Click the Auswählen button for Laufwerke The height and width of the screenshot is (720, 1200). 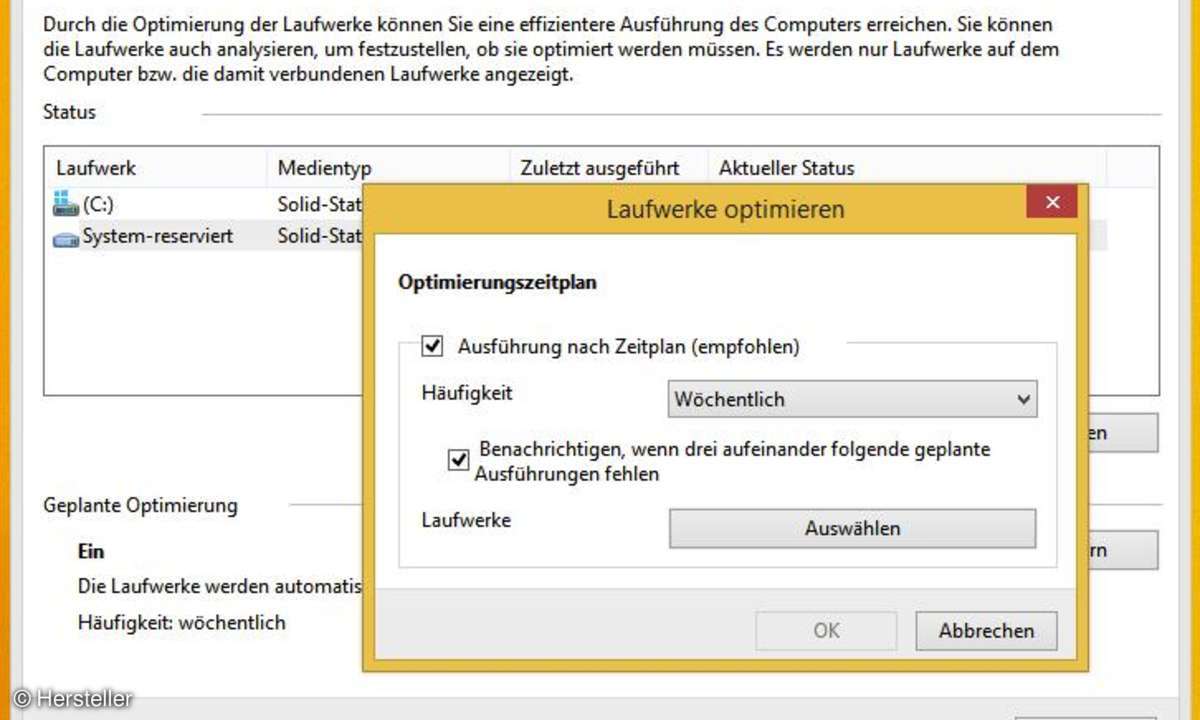point(852,528)
